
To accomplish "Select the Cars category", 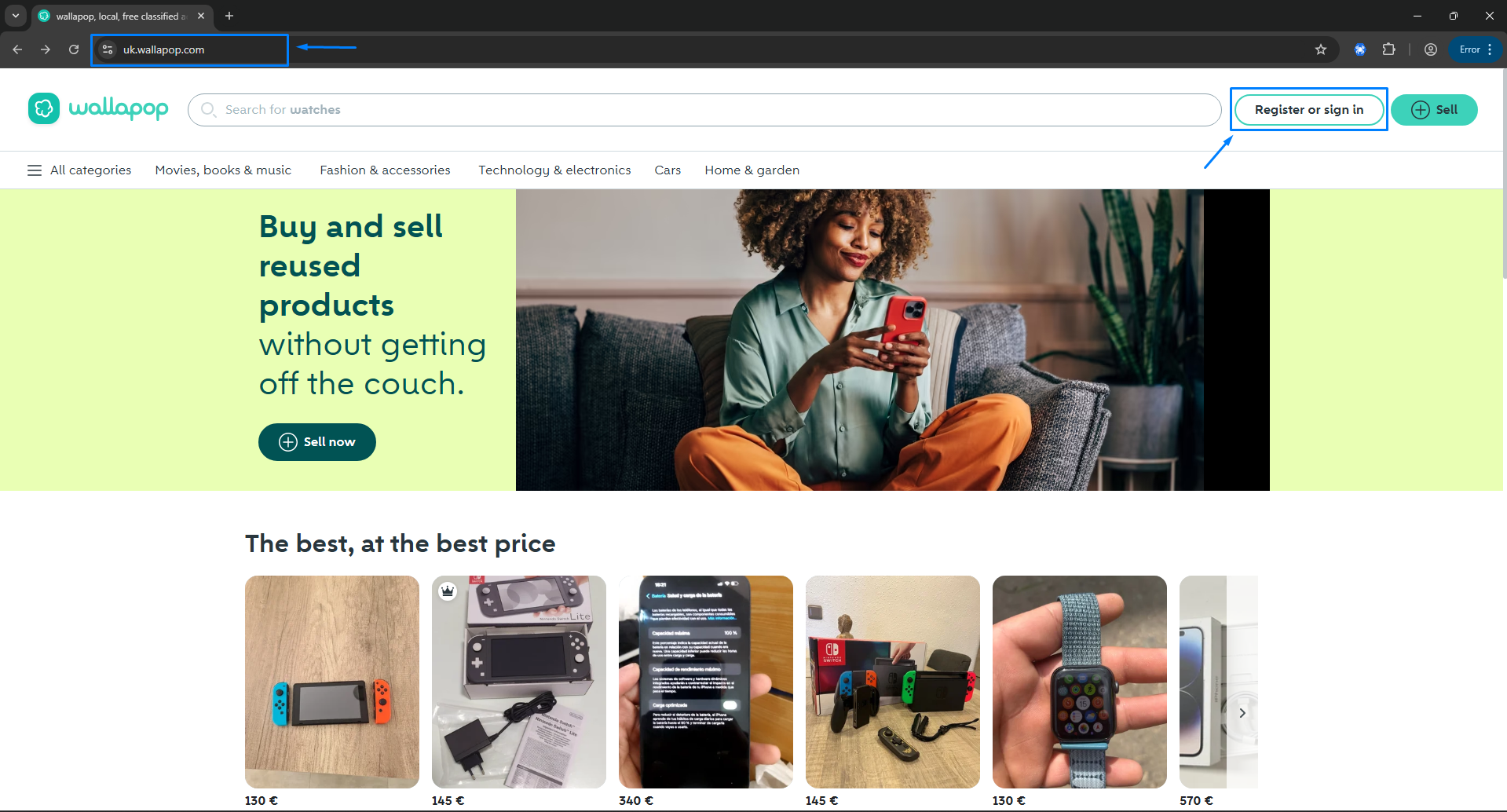I will tap(668, 170).
